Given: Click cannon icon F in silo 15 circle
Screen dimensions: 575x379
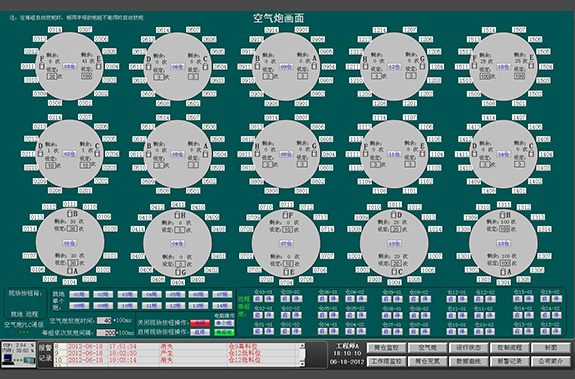Looking at the screenshot, I should coord(475,65).
